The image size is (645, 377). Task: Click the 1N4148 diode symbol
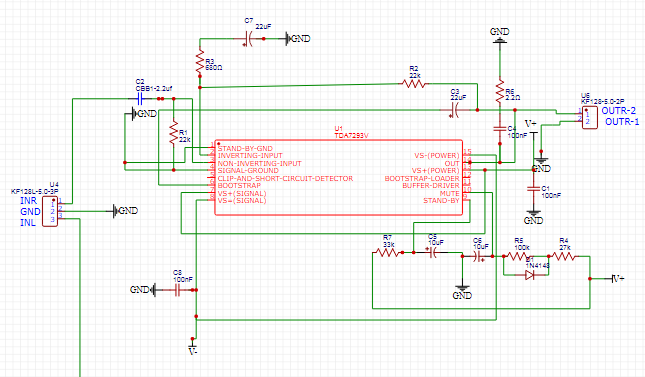click(x=530, y=275)
